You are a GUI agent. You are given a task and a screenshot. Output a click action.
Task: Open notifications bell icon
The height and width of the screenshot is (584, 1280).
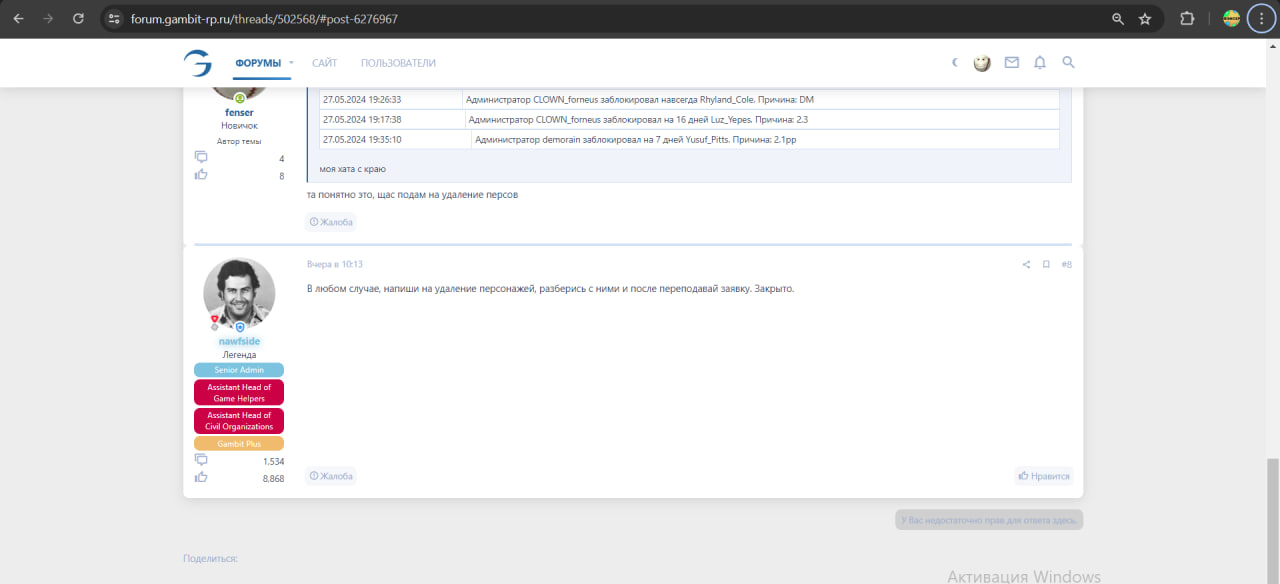pyautogui.click(x=1040, y=62)
